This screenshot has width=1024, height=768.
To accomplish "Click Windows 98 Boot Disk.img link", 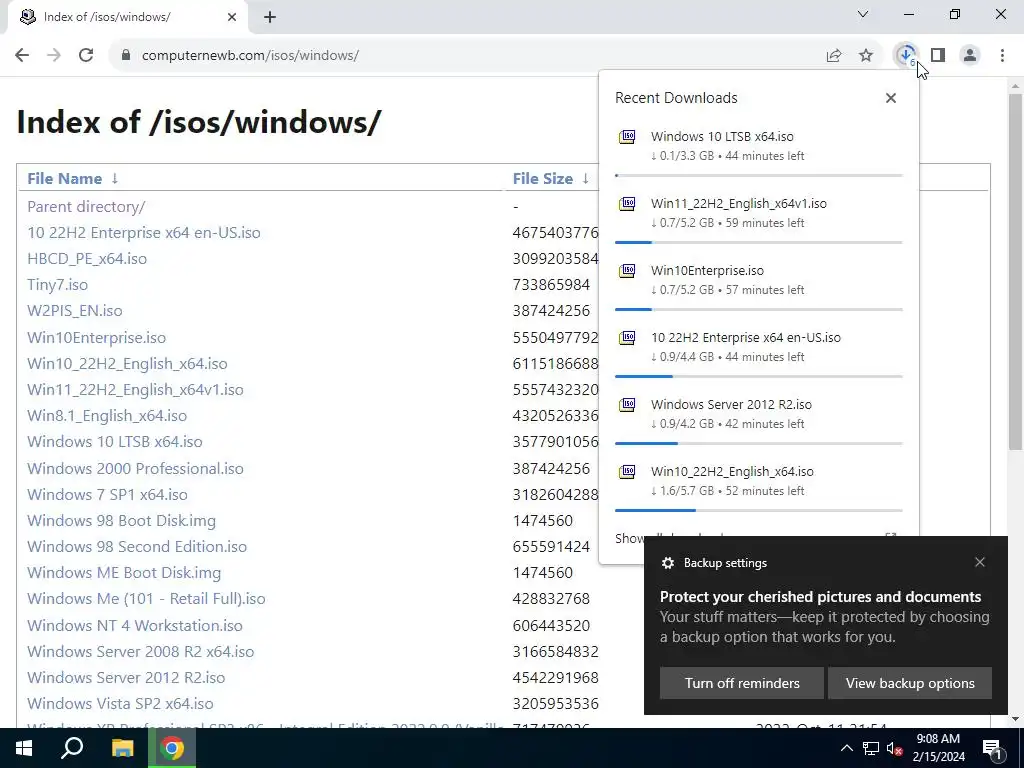I will (x=121, y=520).
